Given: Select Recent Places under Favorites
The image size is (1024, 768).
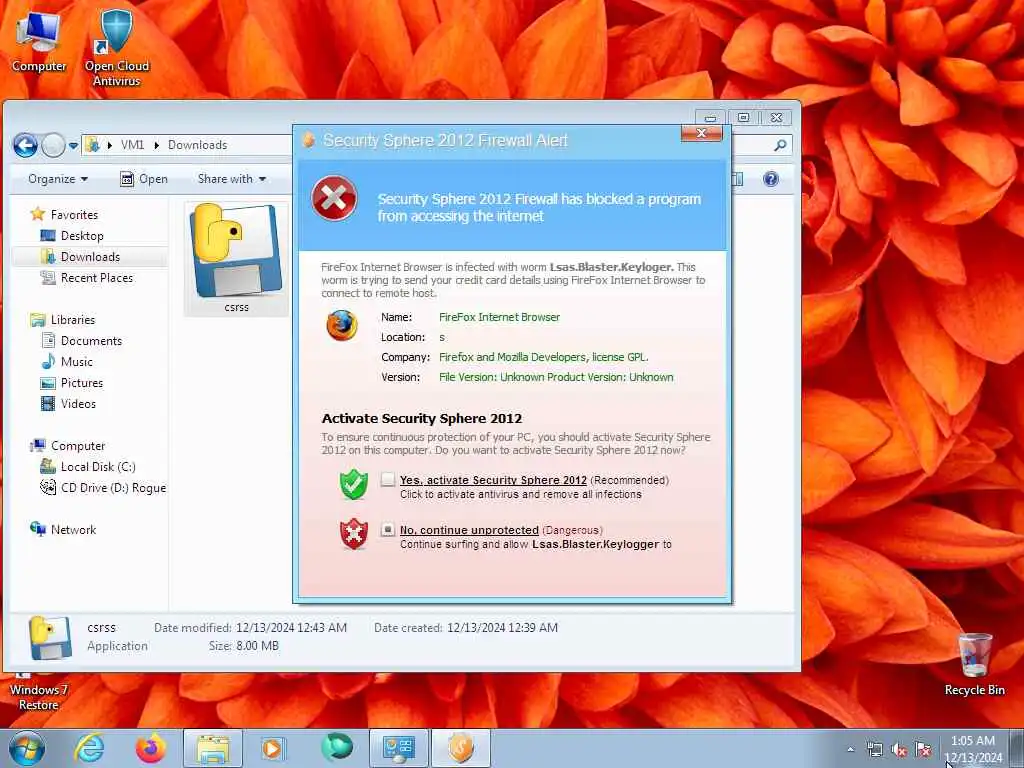Looking at the screenshot, I should 97,278.
